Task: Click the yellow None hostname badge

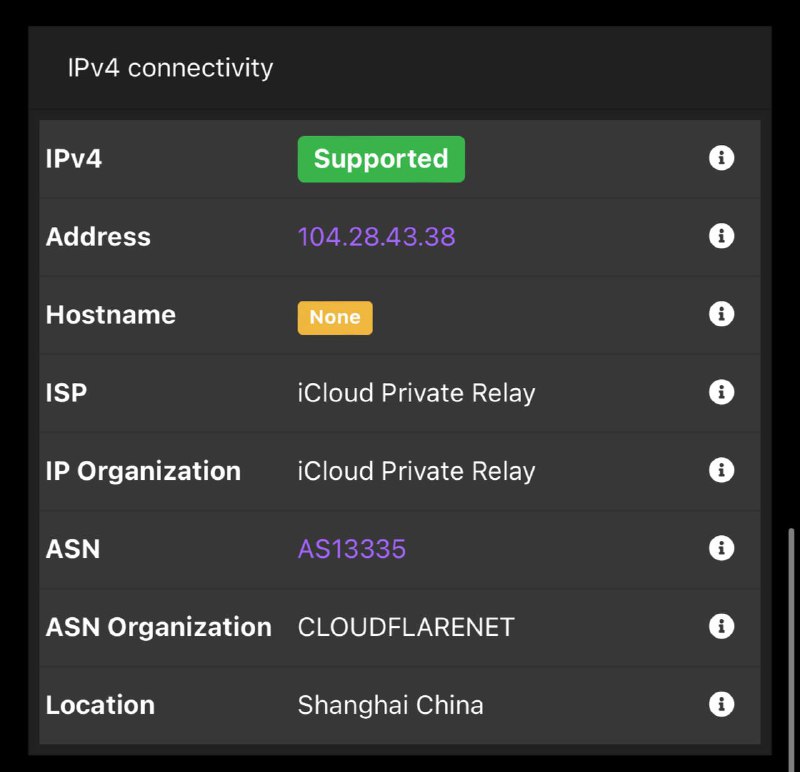Action: [x=335, y=317]
